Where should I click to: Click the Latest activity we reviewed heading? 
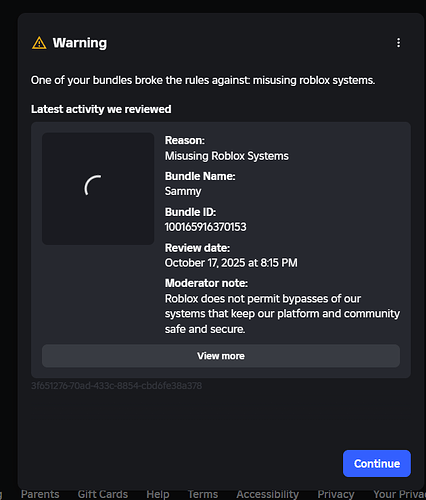click(x=101, y=109)
